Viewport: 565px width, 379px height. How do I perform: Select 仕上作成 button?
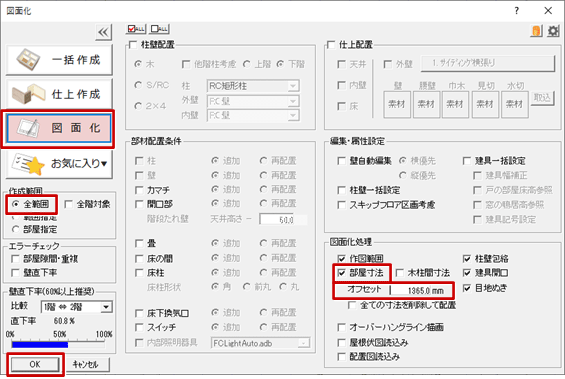(59, 94)
